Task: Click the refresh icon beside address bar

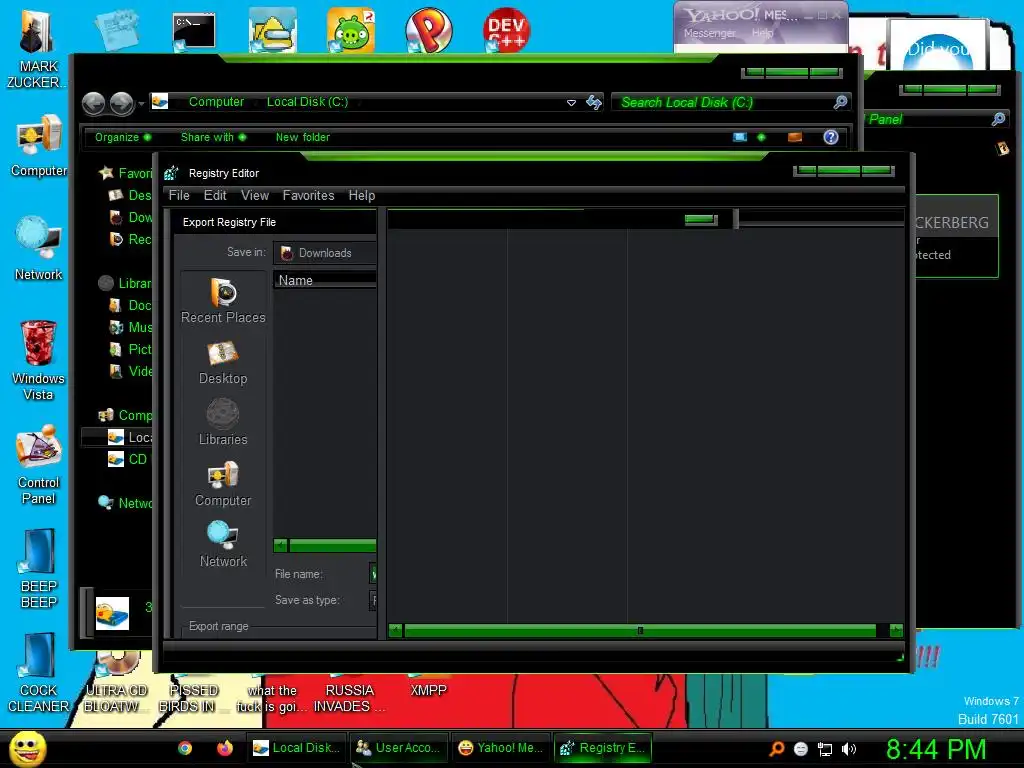Action: click(594, 103)
